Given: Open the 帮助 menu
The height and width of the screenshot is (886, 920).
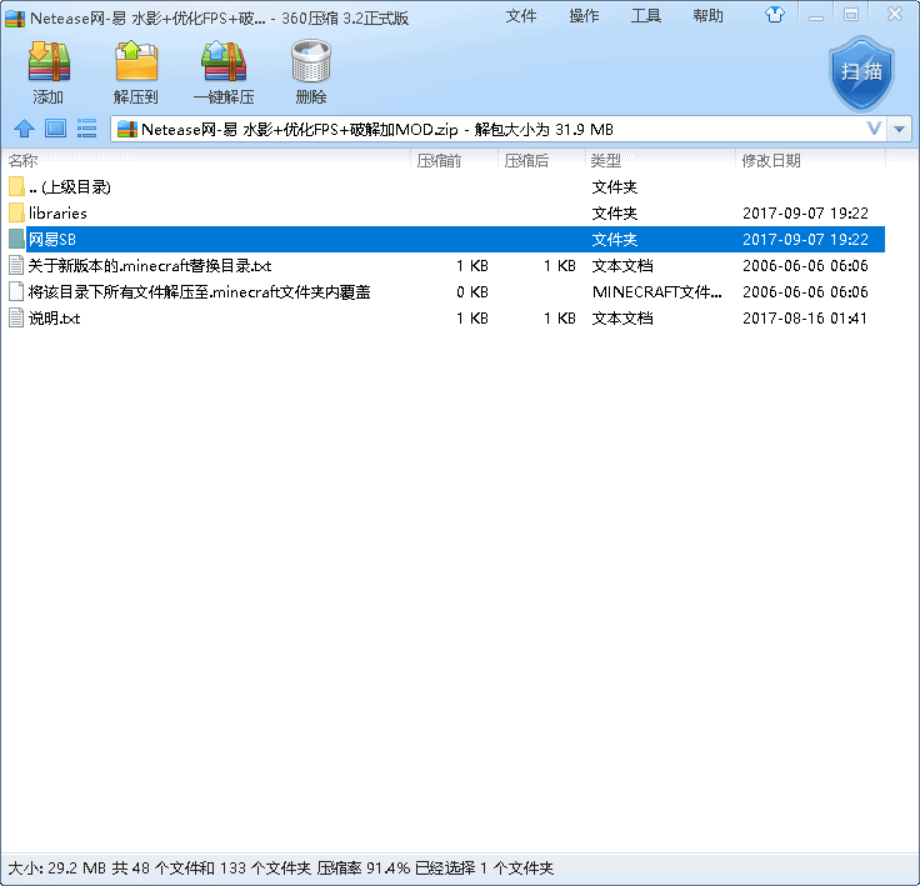Looking at the screenshot, I should click(x=708, y=16).
